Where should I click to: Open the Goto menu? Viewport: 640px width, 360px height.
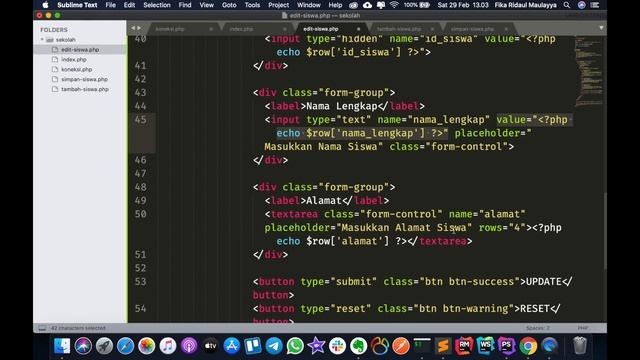pos(229,5)
